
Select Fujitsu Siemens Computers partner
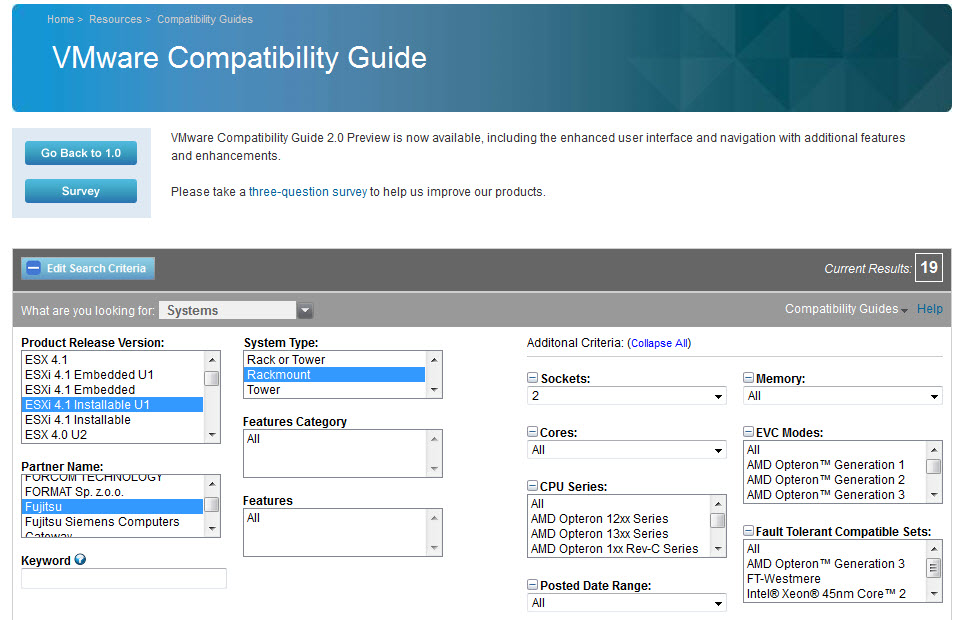(112, 522)
